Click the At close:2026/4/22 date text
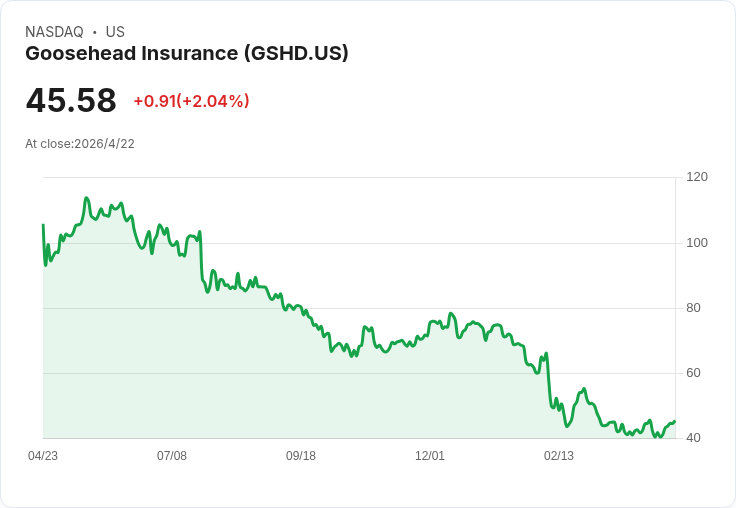 pyautogui.click(x=80, y=144)
